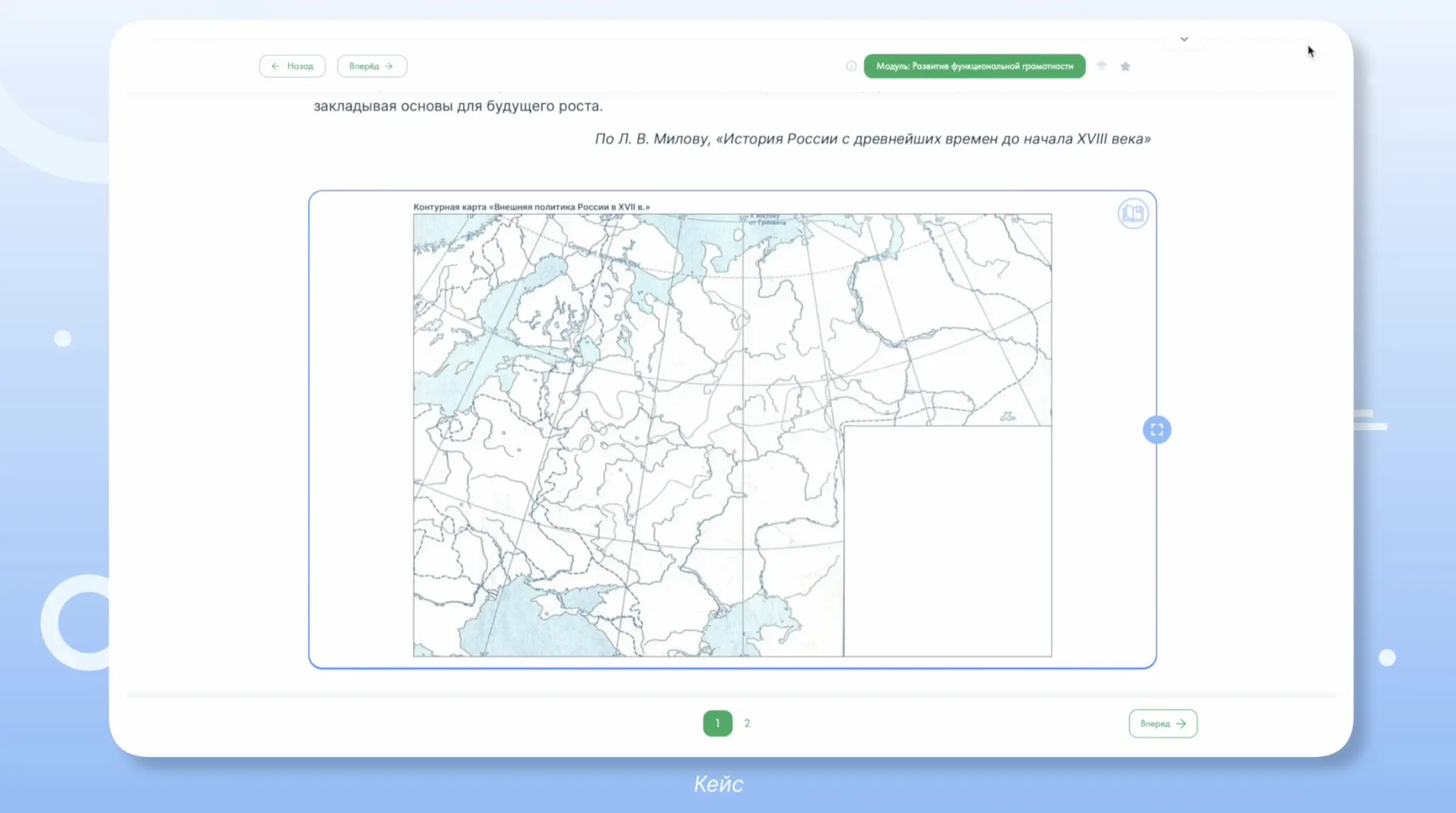Click the Кейс caption below the window

719,784
